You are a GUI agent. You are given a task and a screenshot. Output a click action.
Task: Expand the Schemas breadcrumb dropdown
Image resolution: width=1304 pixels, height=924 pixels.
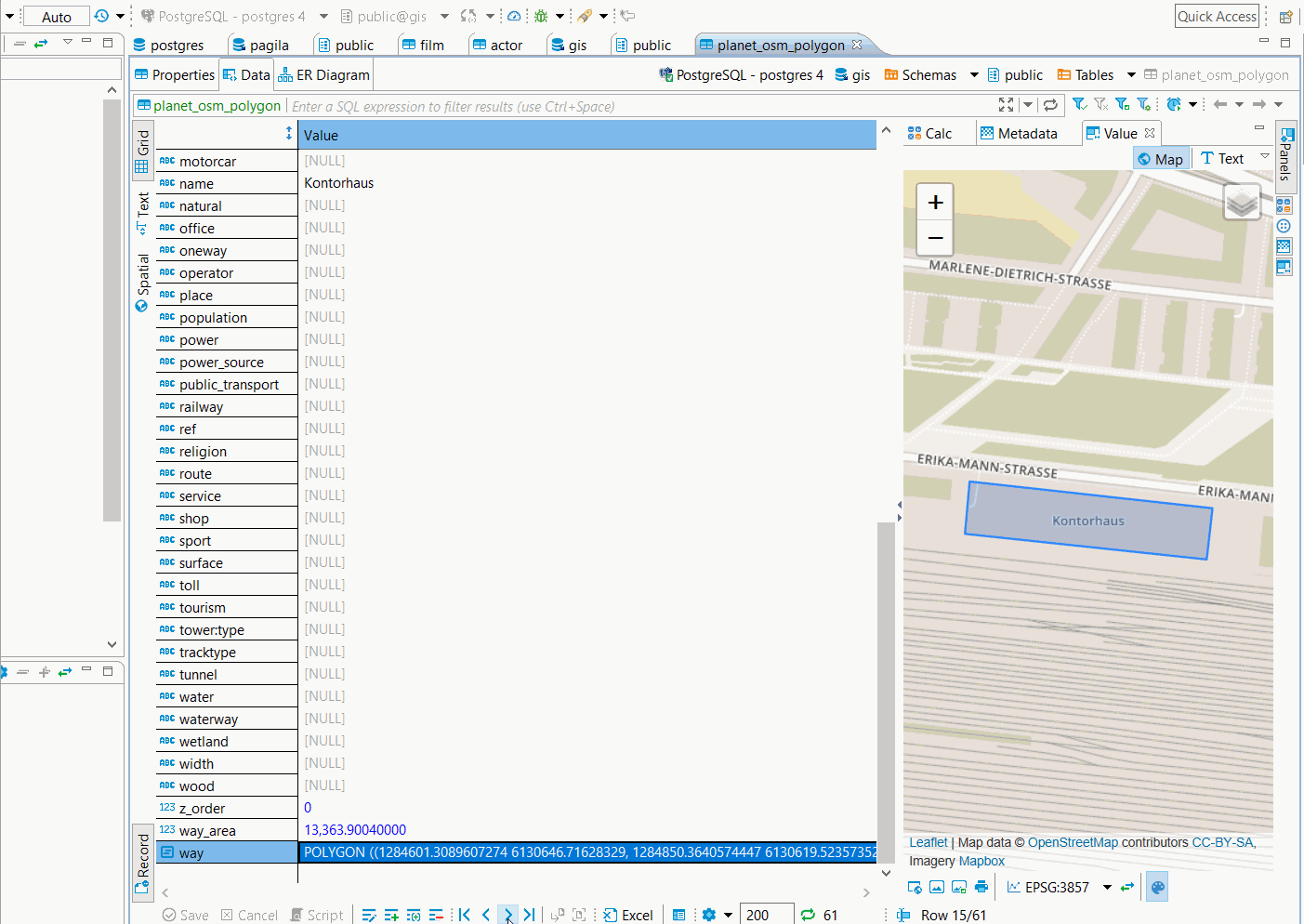click(972, 74)
